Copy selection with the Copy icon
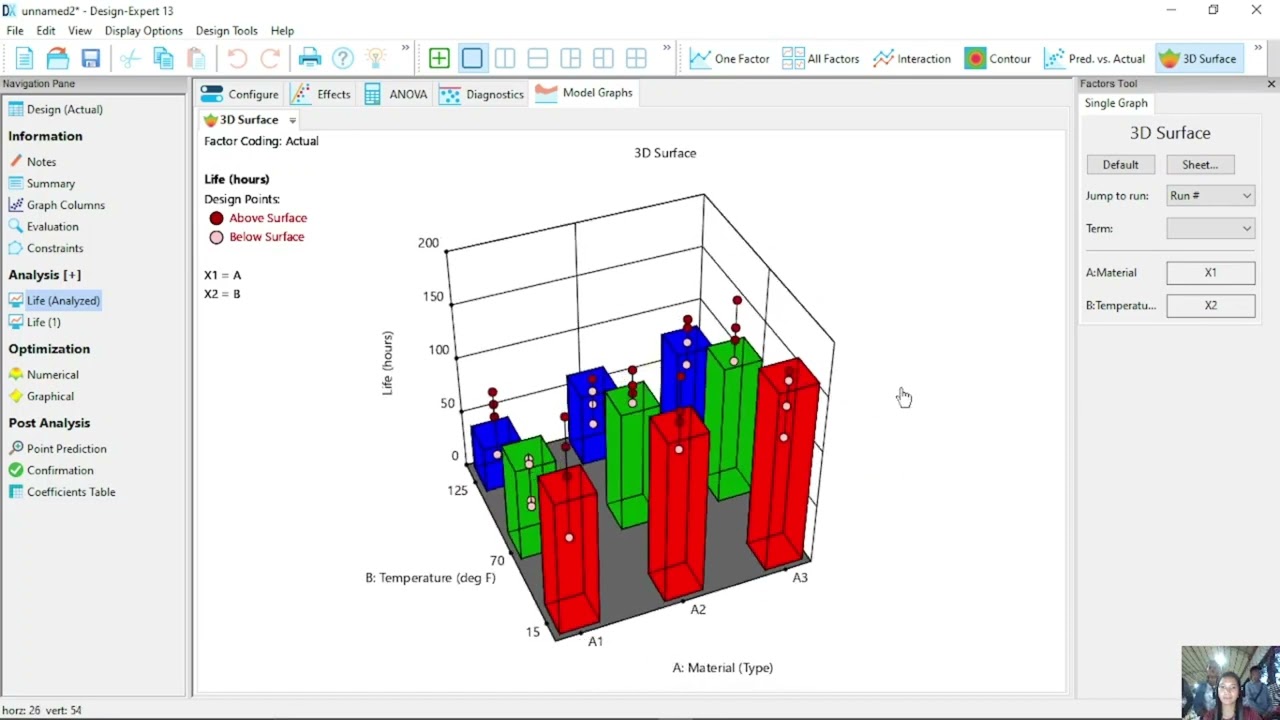The width and height of the screenshot is (1280, 720). coord(163,58)
